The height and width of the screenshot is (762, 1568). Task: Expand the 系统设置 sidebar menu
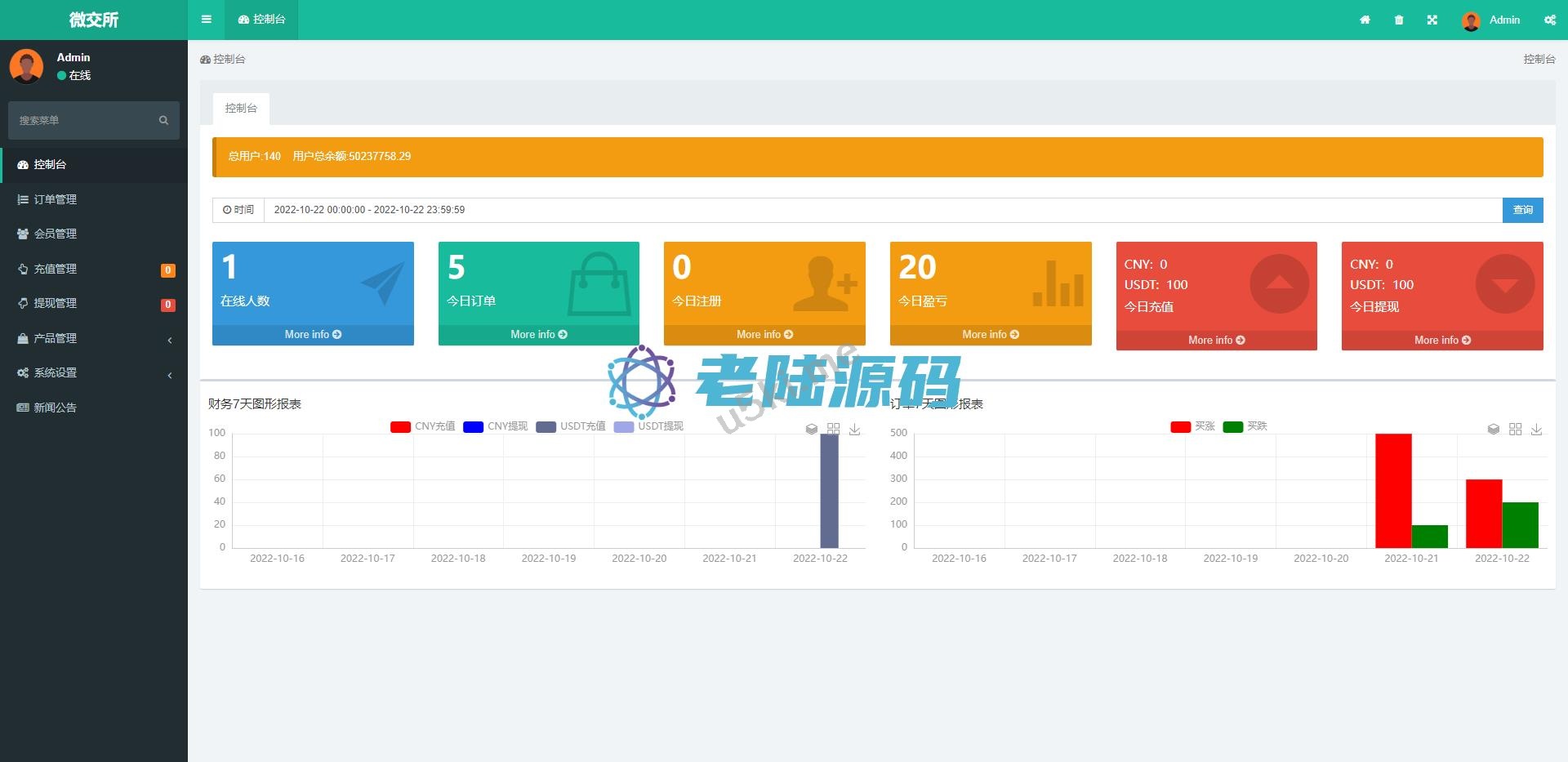94,372
